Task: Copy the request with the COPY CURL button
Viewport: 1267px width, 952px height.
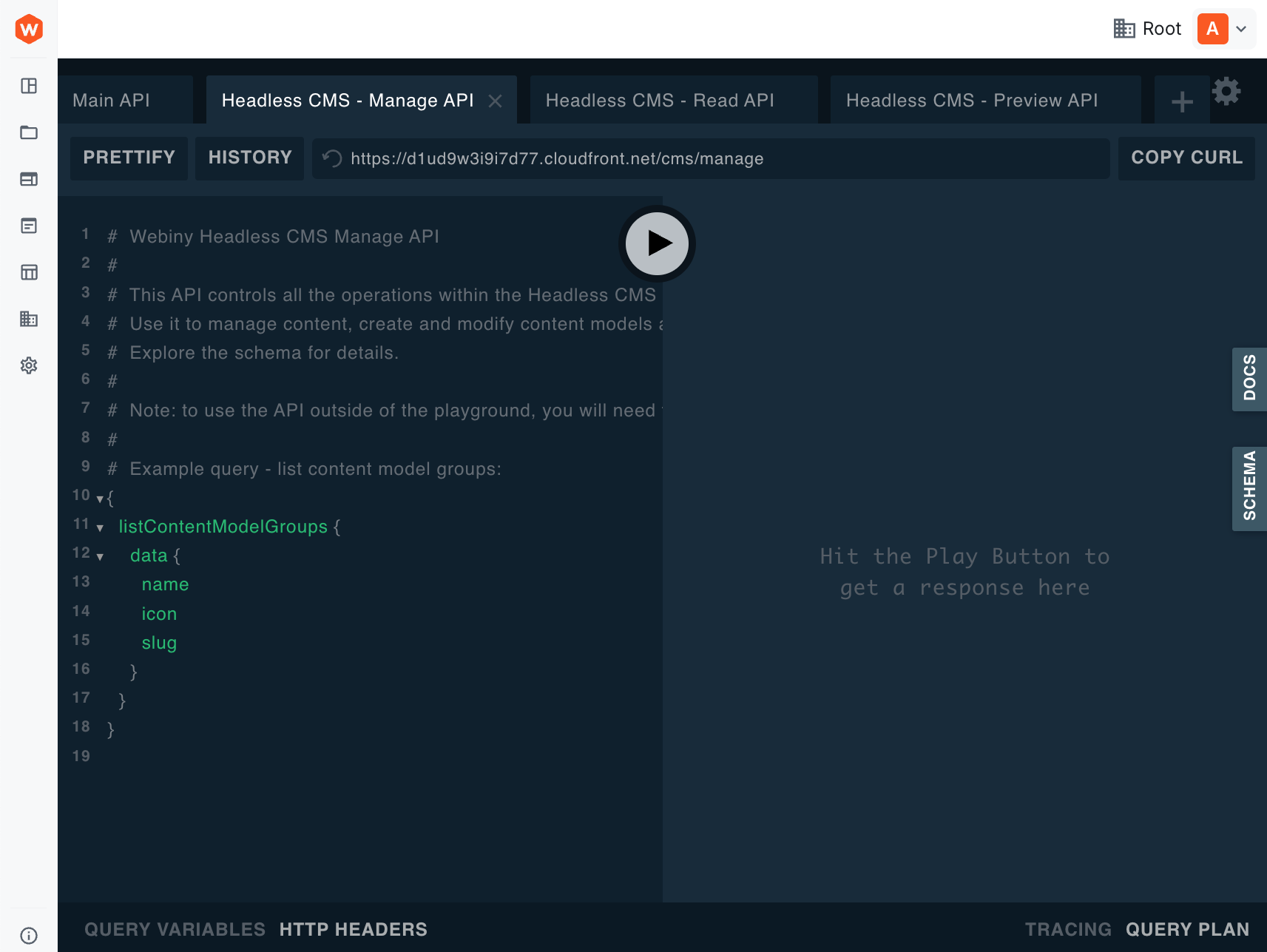Action: (1186, 158)
